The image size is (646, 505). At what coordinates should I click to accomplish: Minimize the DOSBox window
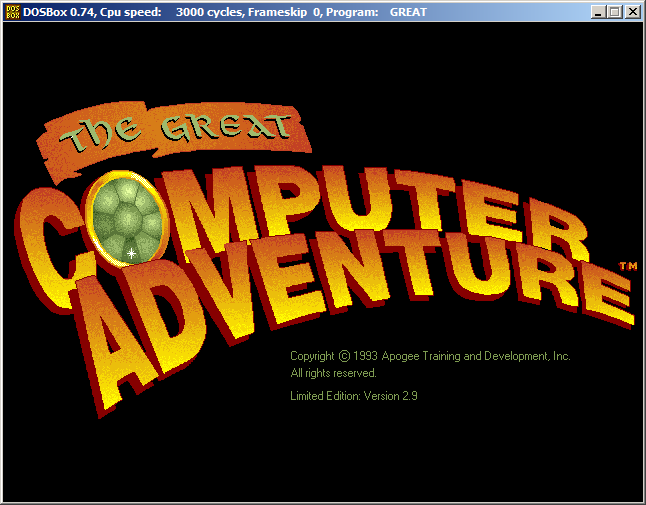(x=598, y=12)
